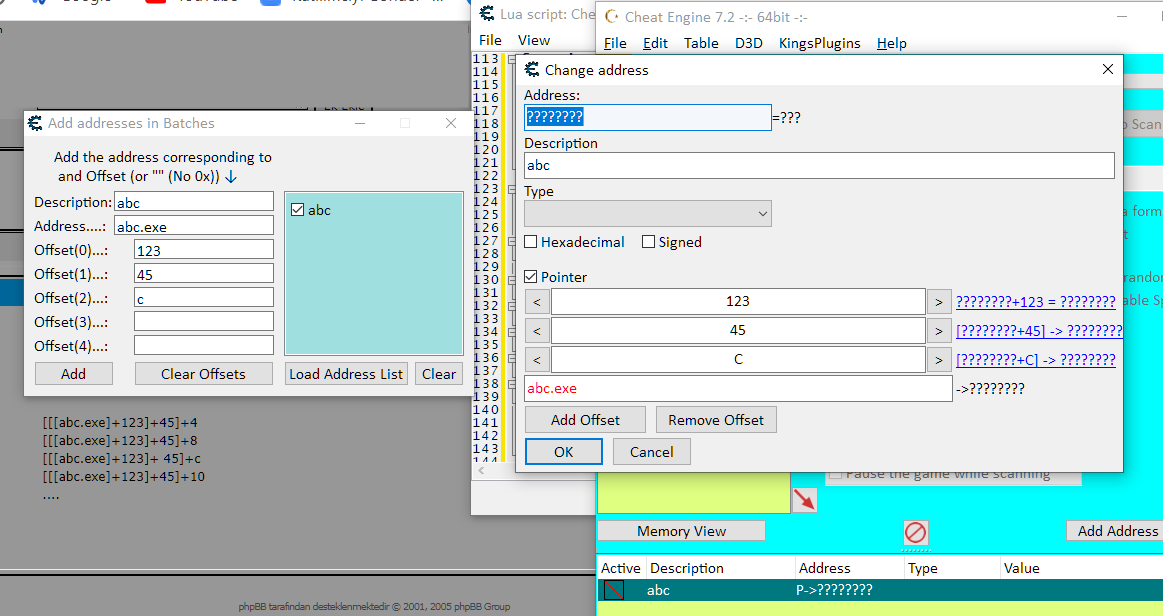The height and width of the screenshot is (616, 1163).
Task: Decrease offset 123 with its left arrow
Action: tap(537, 301)
